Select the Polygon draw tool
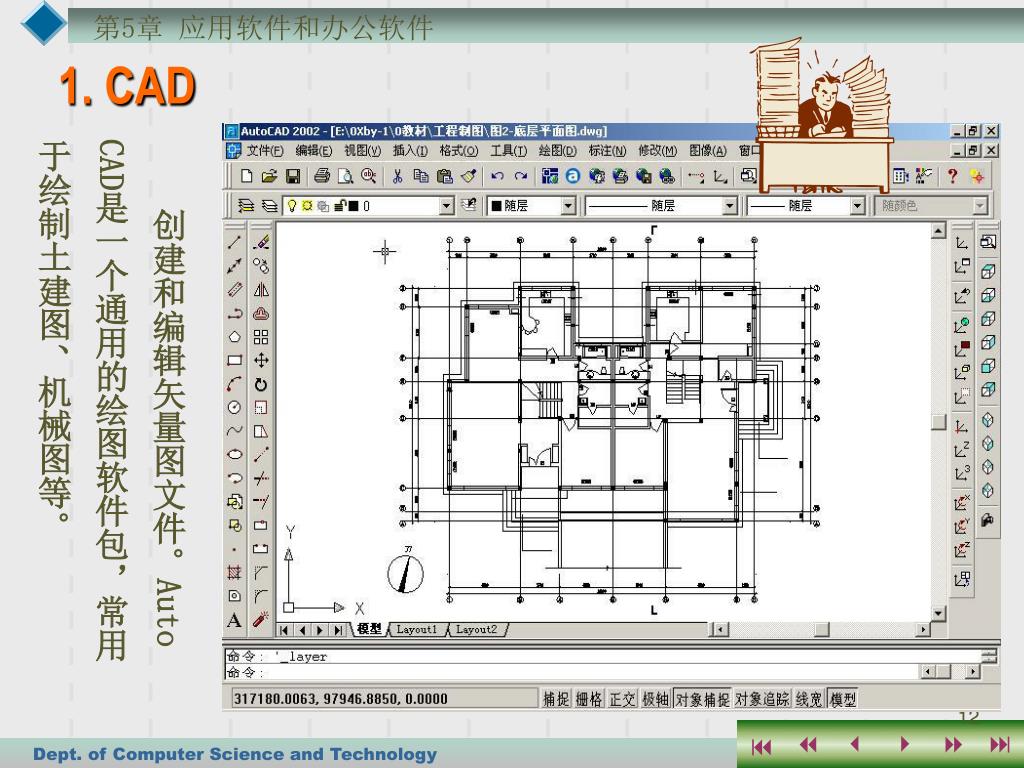1024x768 pixels. click(235, 337)
